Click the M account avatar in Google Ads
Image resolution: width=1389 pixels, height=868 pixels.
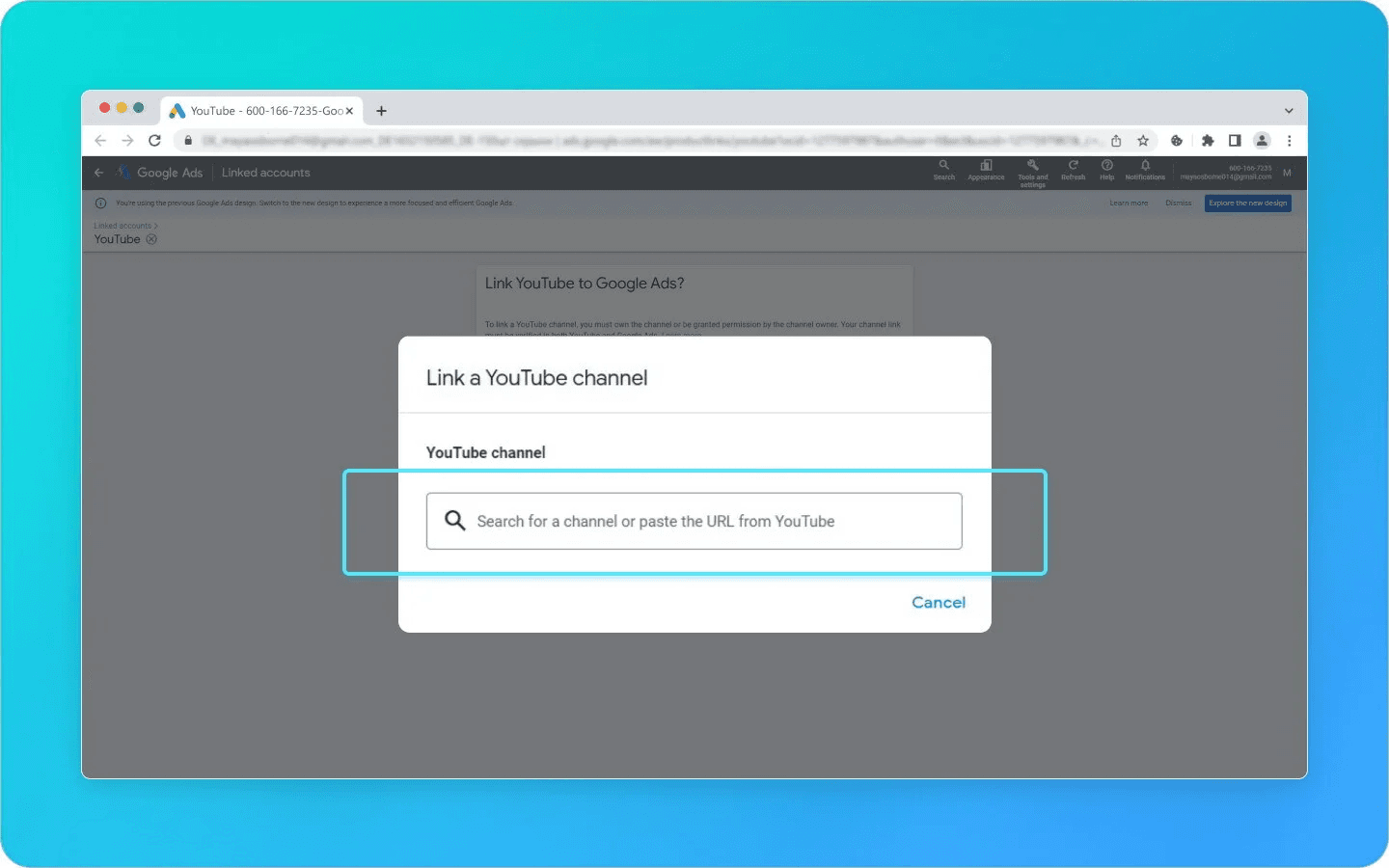click(x=1287, y=173)
